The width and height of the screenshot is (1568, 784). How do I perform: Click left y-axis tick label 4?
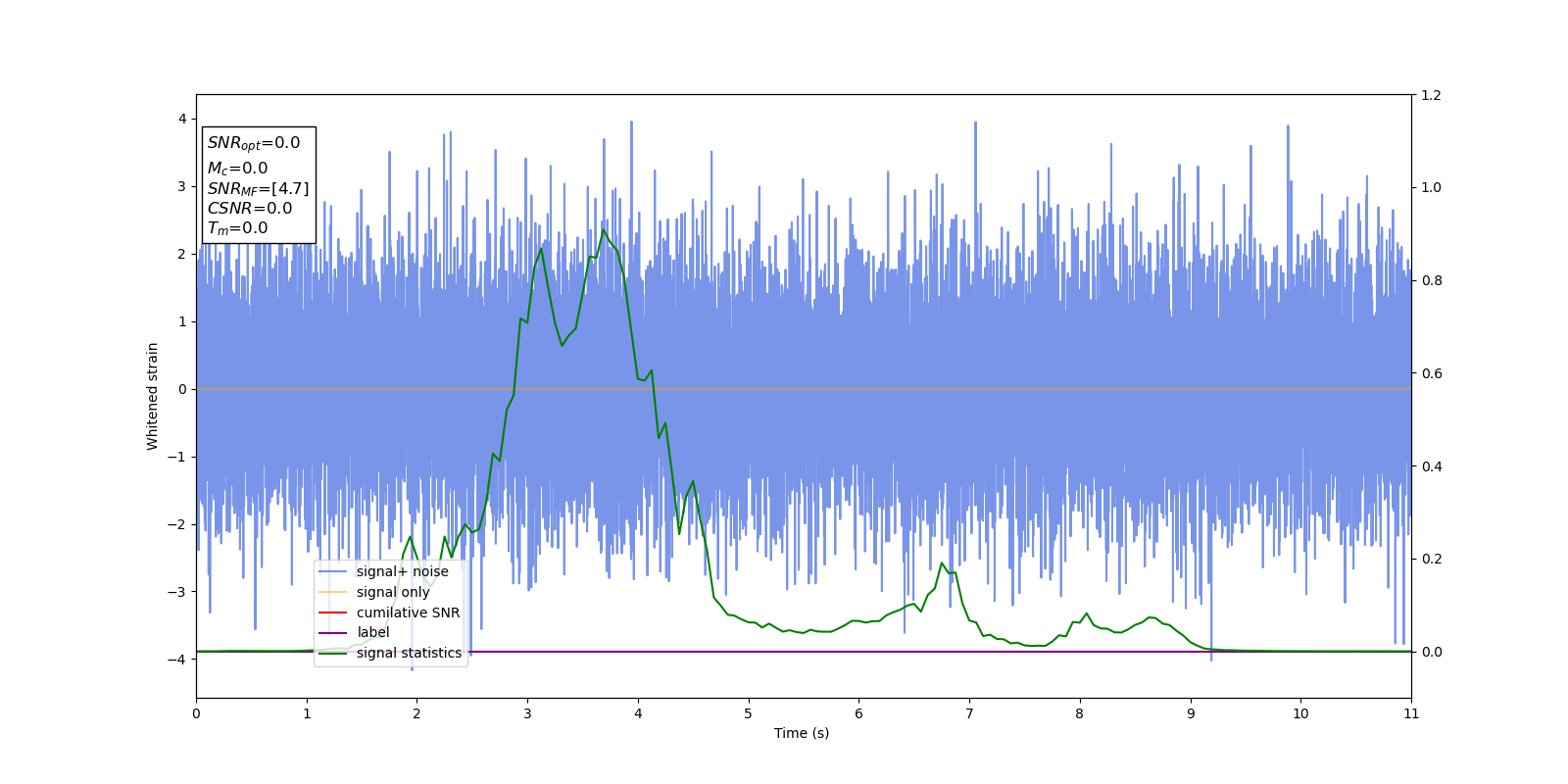point(182,119)
